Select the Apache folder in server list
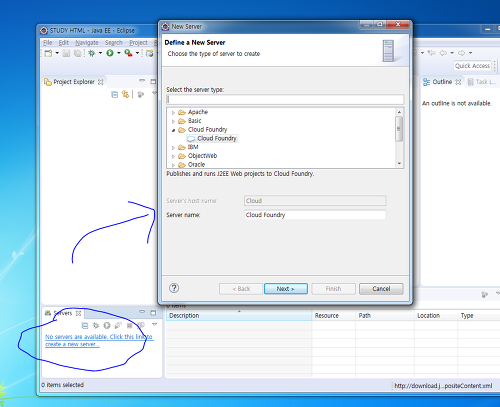 coord(198,112)
